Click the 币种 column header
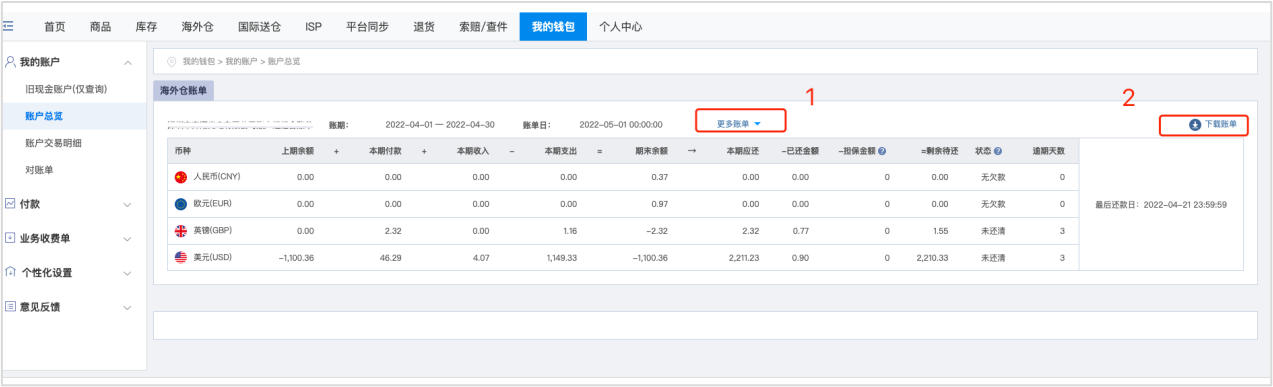1273x387 pixels. (182, 151)
